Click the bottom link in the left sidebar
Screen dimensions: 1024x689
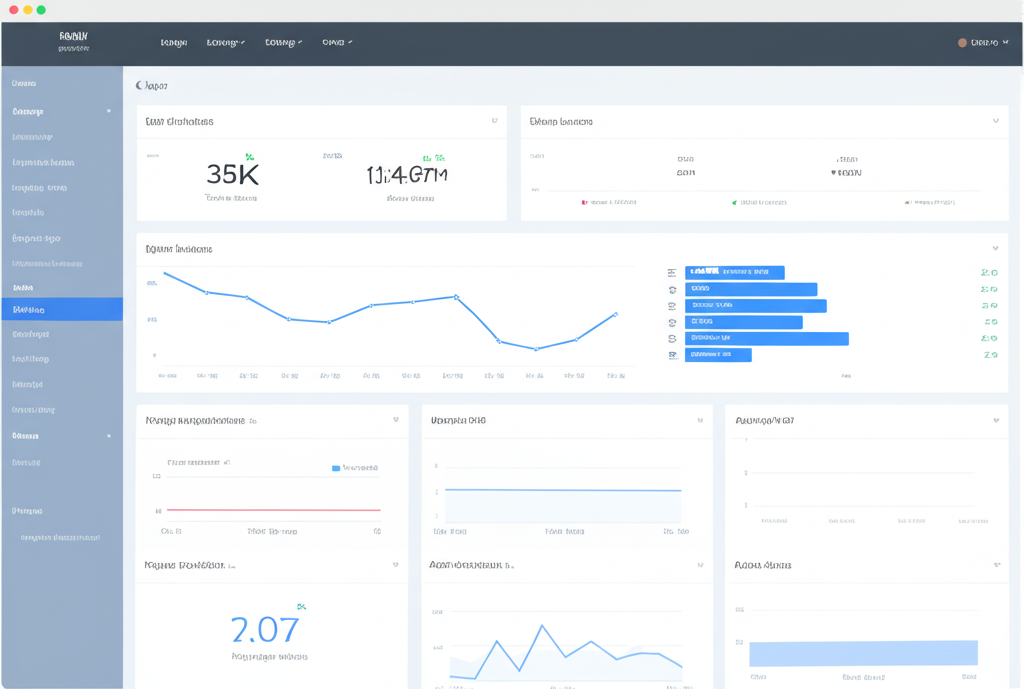[60, 536]
